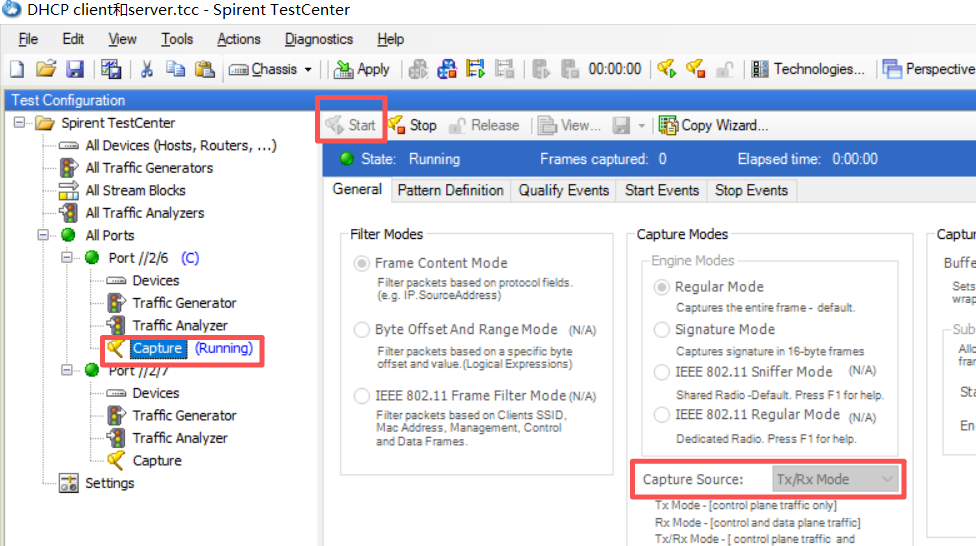Screen dimensions: 976x546
Task: Select the non-running Capture under Port //2/7
Action: (157, 460)
